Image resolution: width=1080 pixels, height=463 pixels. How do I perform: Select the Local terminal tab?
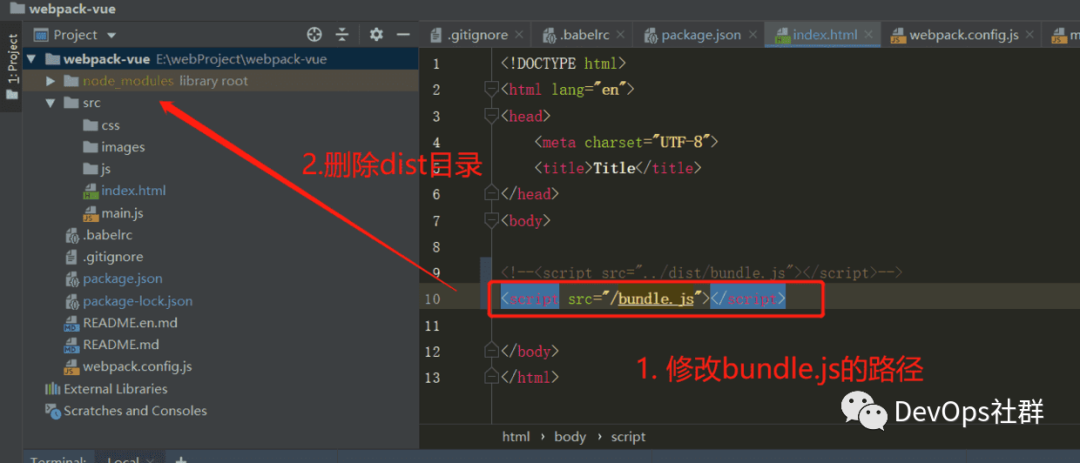click(125, 460)
